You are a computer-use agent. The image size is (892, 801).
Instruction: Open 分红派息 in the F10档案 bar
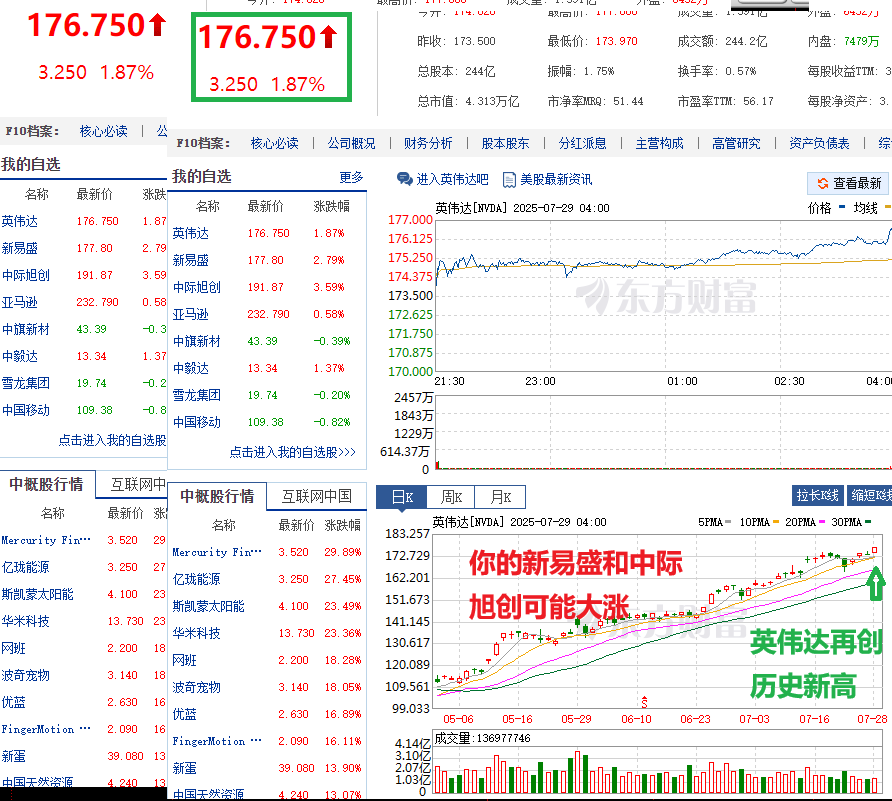coord(583,143)
